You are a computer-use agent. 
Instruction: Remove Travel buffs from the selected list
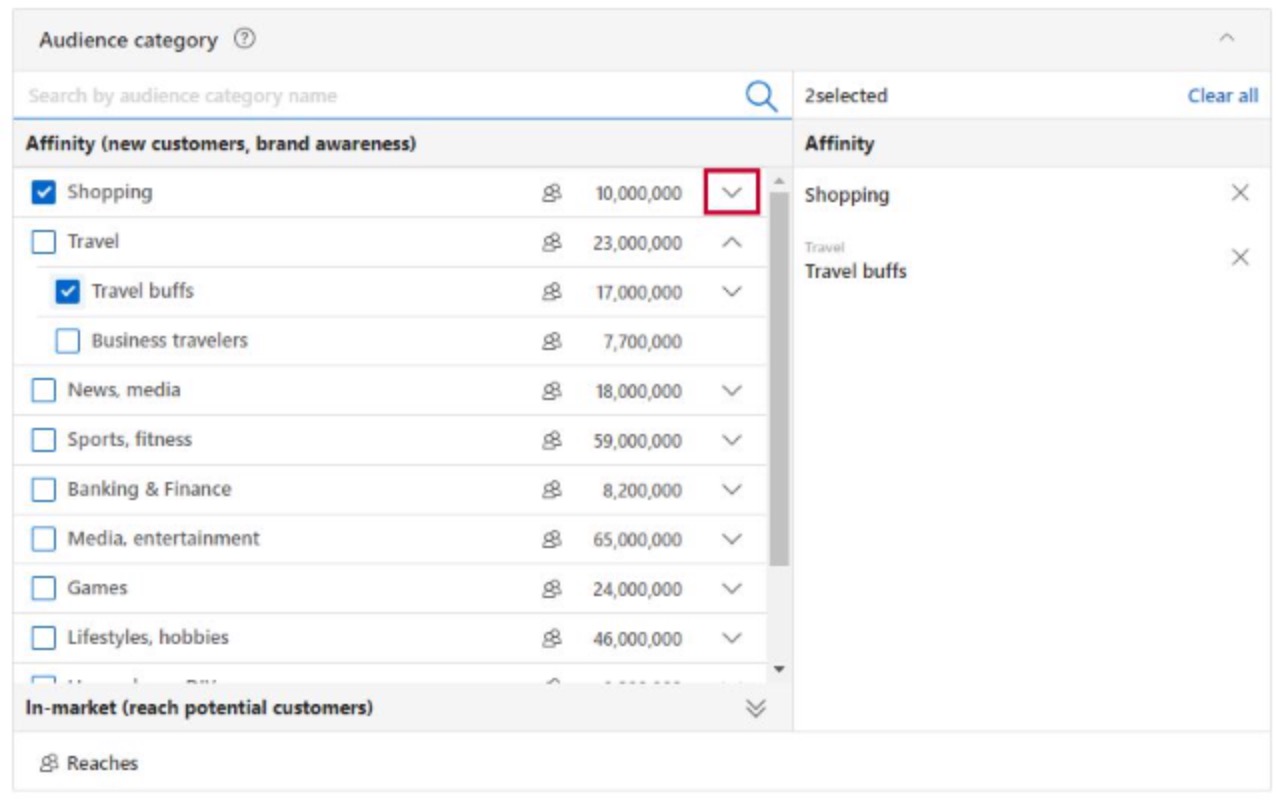click(x=1240, y=258)
